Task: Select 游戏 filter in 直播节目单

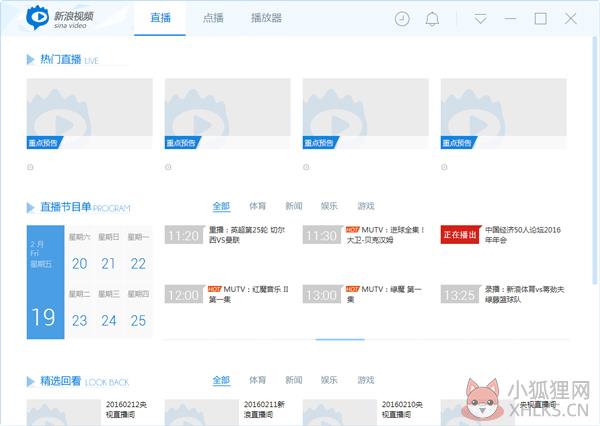Action: click(x=366, y=206)
